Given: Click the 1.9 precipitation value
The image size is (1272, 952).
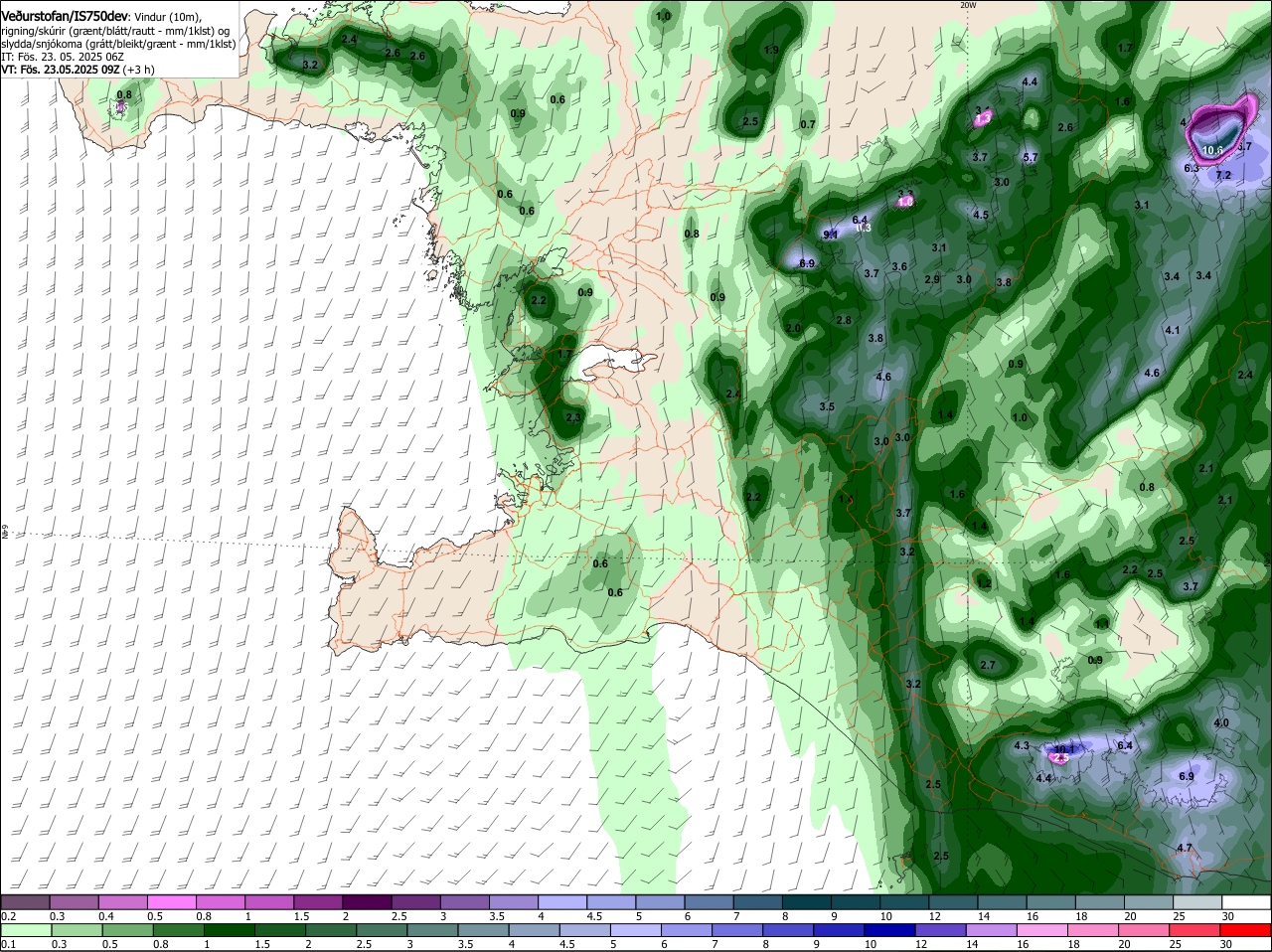Looking at the screenshot, I should [771, 50].
